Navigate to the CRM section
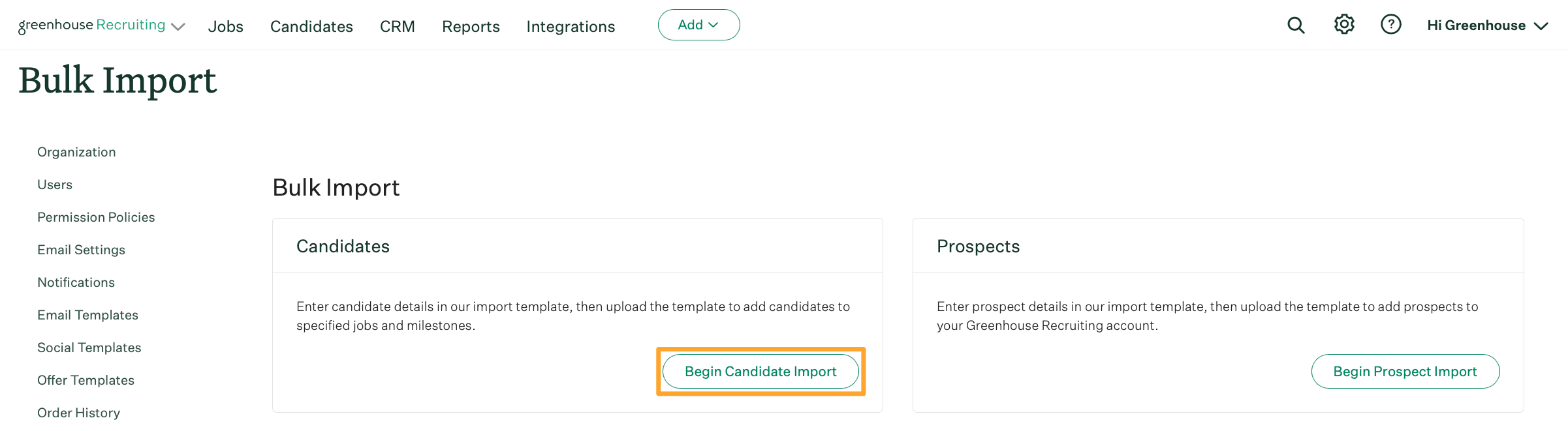The width and height of the screenshot is (1568, 431). pos(397,27)
